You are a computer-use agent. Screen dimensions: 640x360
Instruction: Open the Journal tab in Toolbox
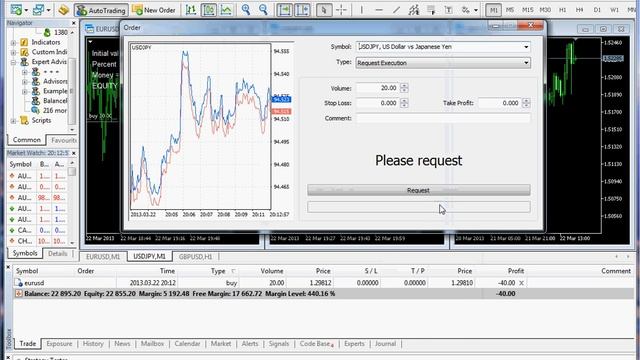pos(385,344)
